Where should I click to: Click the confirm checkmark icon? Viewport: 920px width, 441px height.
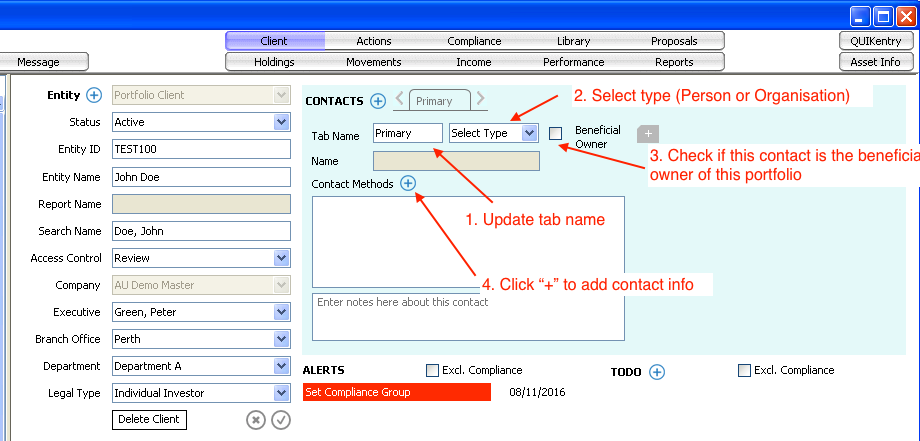pos(281,420)
